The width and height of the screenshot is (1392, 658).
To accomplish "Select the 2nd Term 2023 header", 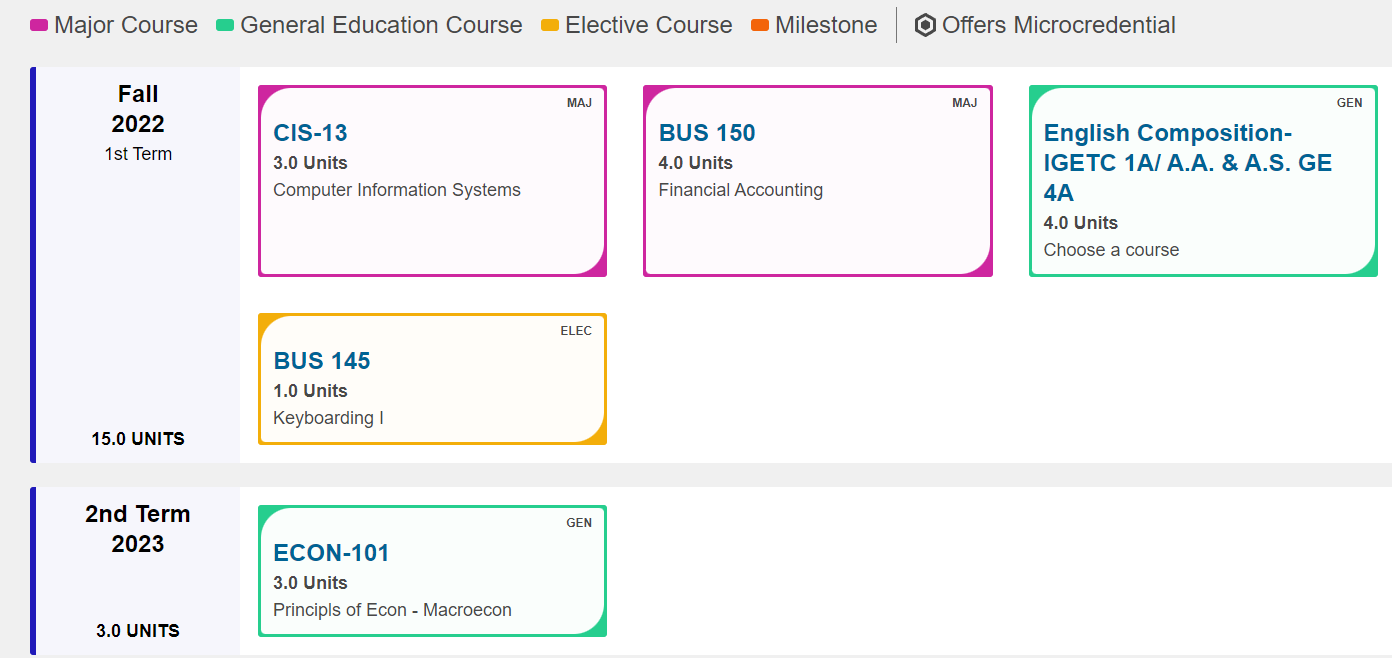I will [138, 529].
